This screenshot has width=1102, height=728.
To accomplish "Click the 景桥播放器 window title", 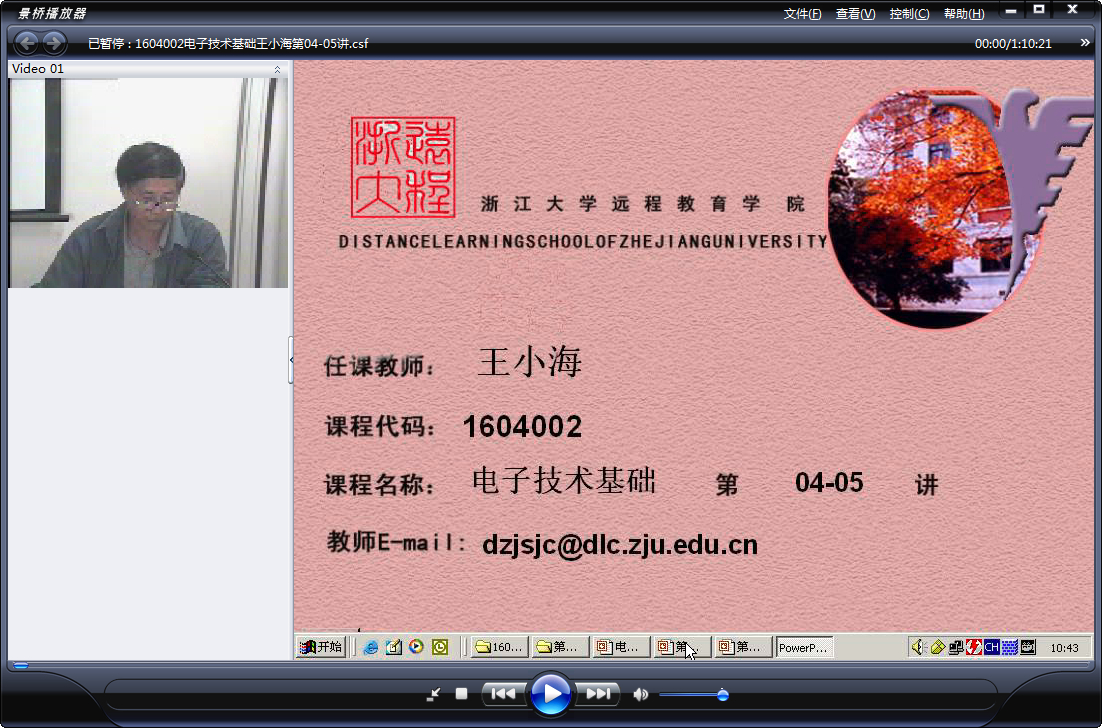I will 51,13.
